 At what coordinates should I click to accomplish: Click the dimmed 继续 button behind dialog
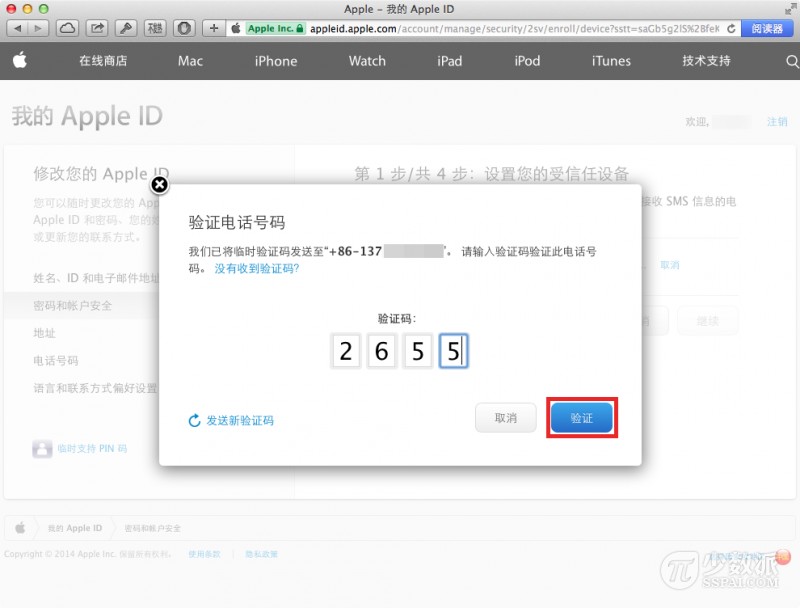[x=708, y=321]
